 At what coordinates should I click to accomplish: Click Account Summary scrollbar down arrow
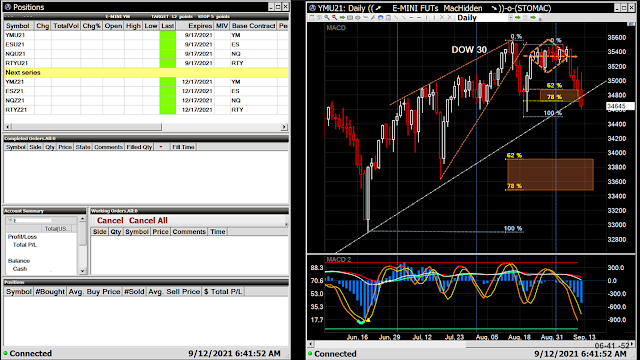coord(82,271)
